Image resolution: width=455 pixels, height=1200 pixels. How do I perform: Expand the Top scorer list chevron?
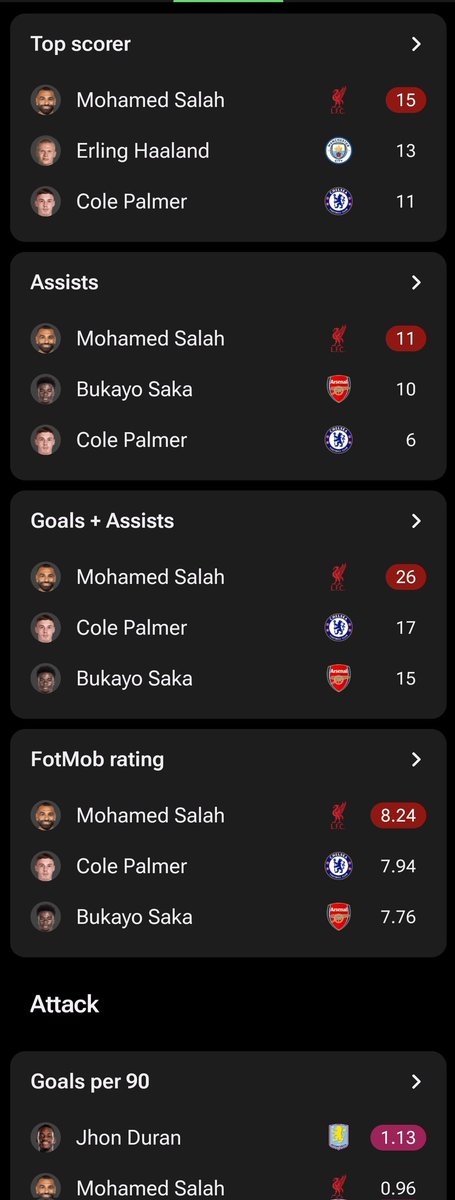[x=416, y=44]
